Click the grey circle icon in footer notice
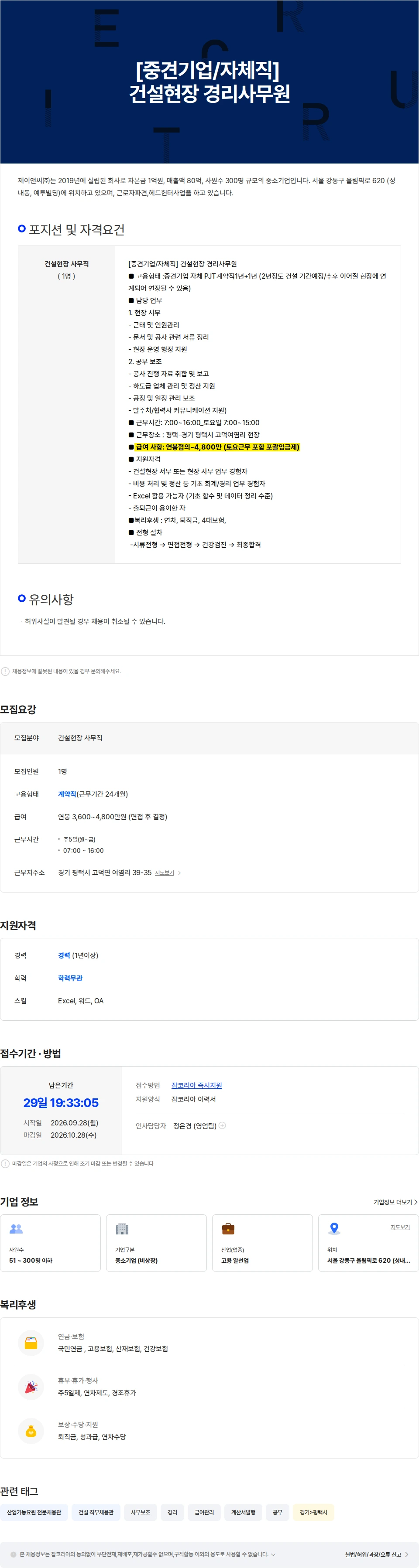Image resolution: width=419 pixels, height=1568 pixels. 14,1554
